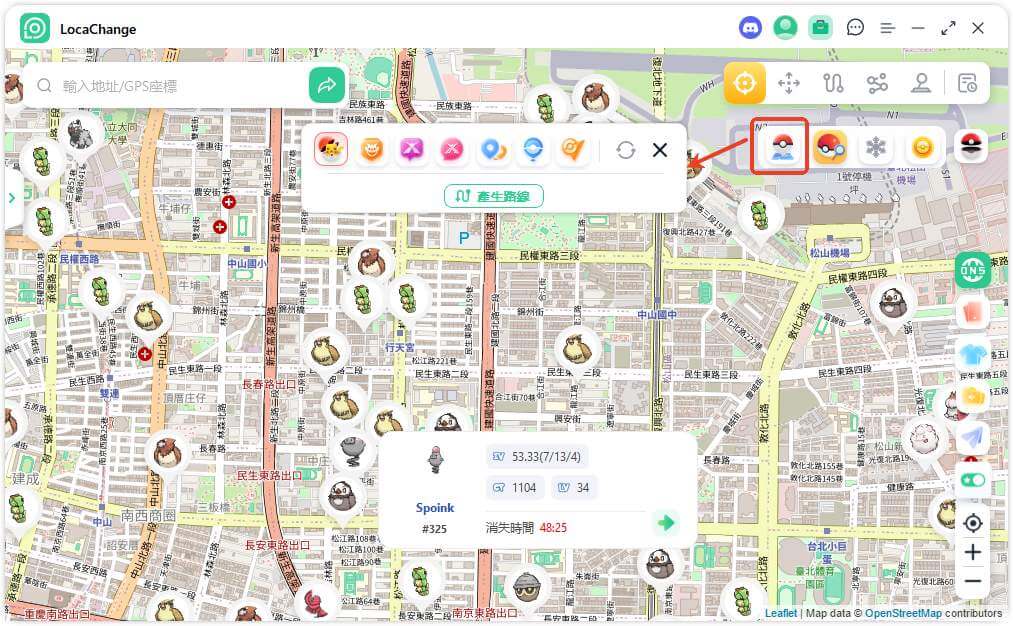This screenshot has height=626, width=1013.
Task: Expand the left sidebar chevron
Action: (x=12, y=198)
